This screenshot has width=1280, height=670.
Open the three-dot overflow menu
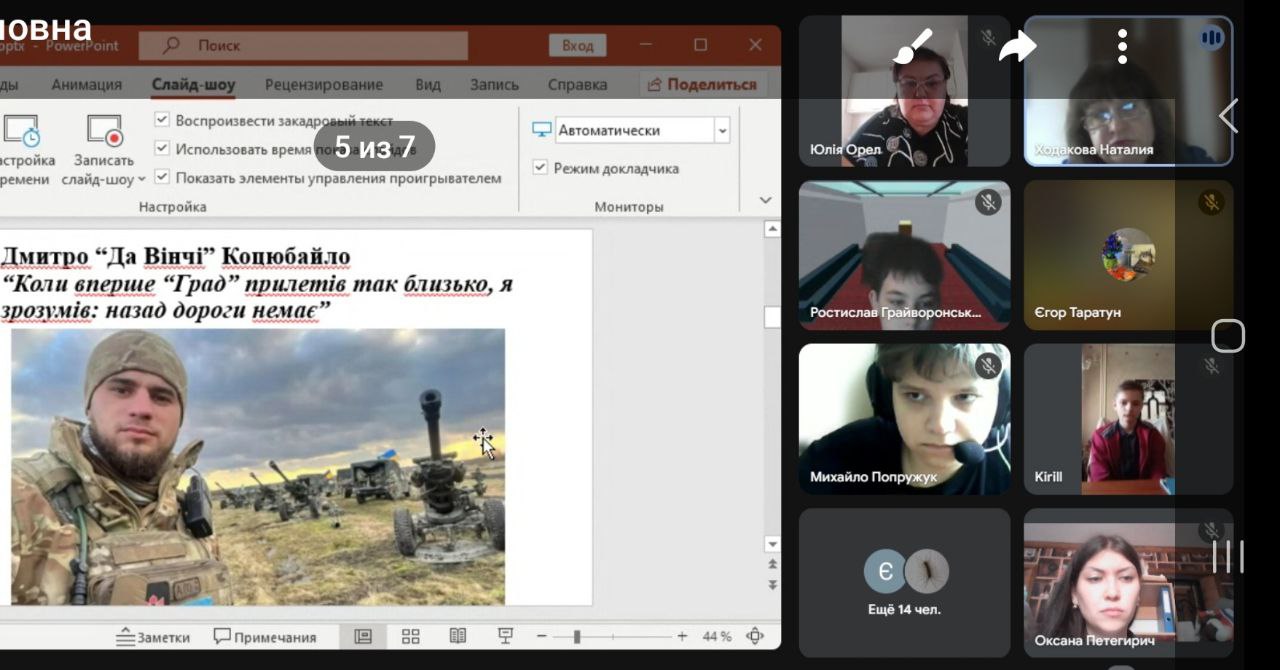[x=1122, y=46]
